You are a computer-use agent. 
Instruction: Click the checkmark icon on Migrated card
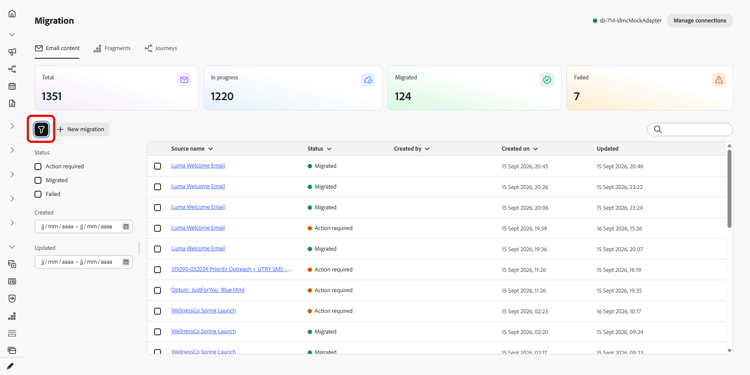coord(547,80)
